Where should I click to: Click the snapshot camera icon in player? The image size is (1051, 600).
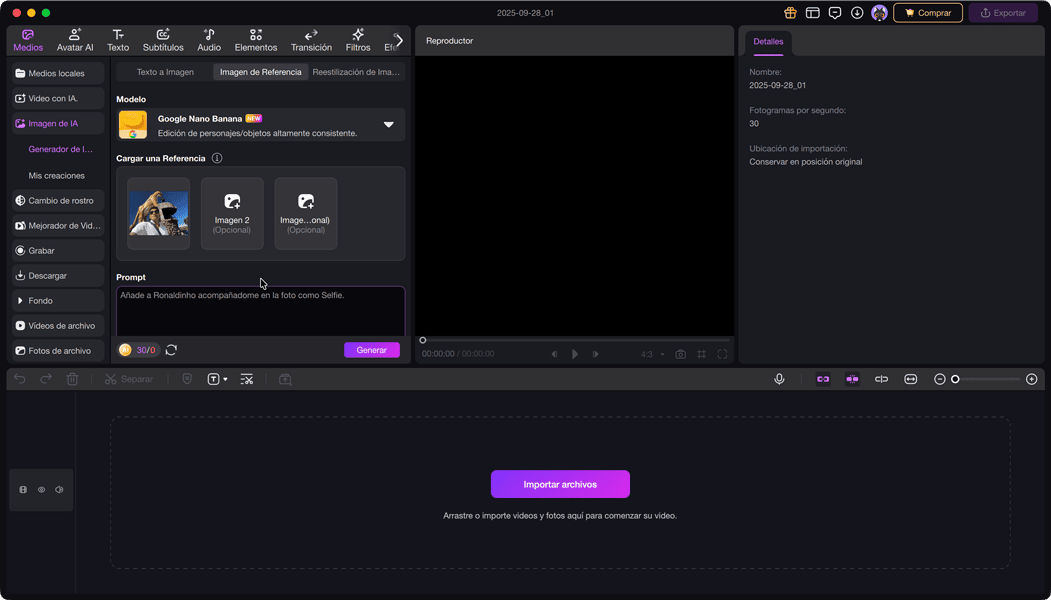680,354
